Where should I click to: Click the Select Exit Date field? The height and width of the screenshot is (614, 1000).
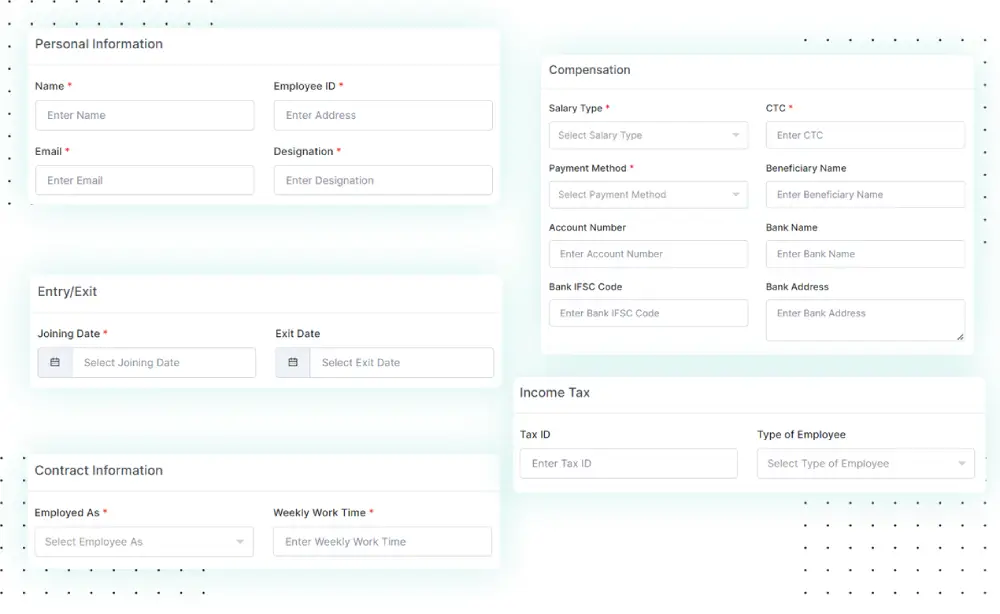pyautogui.click(x=402, y=362)
